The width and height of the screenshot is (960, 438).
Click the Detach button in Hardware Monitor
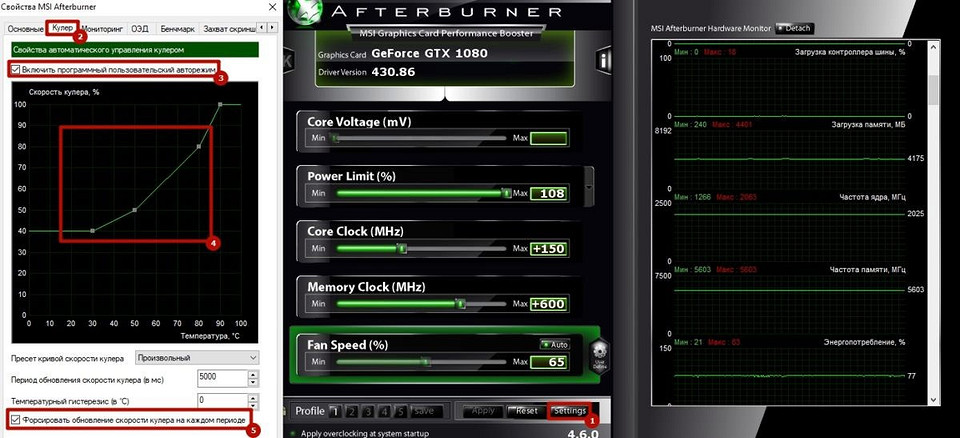click(x=793, y=28)
